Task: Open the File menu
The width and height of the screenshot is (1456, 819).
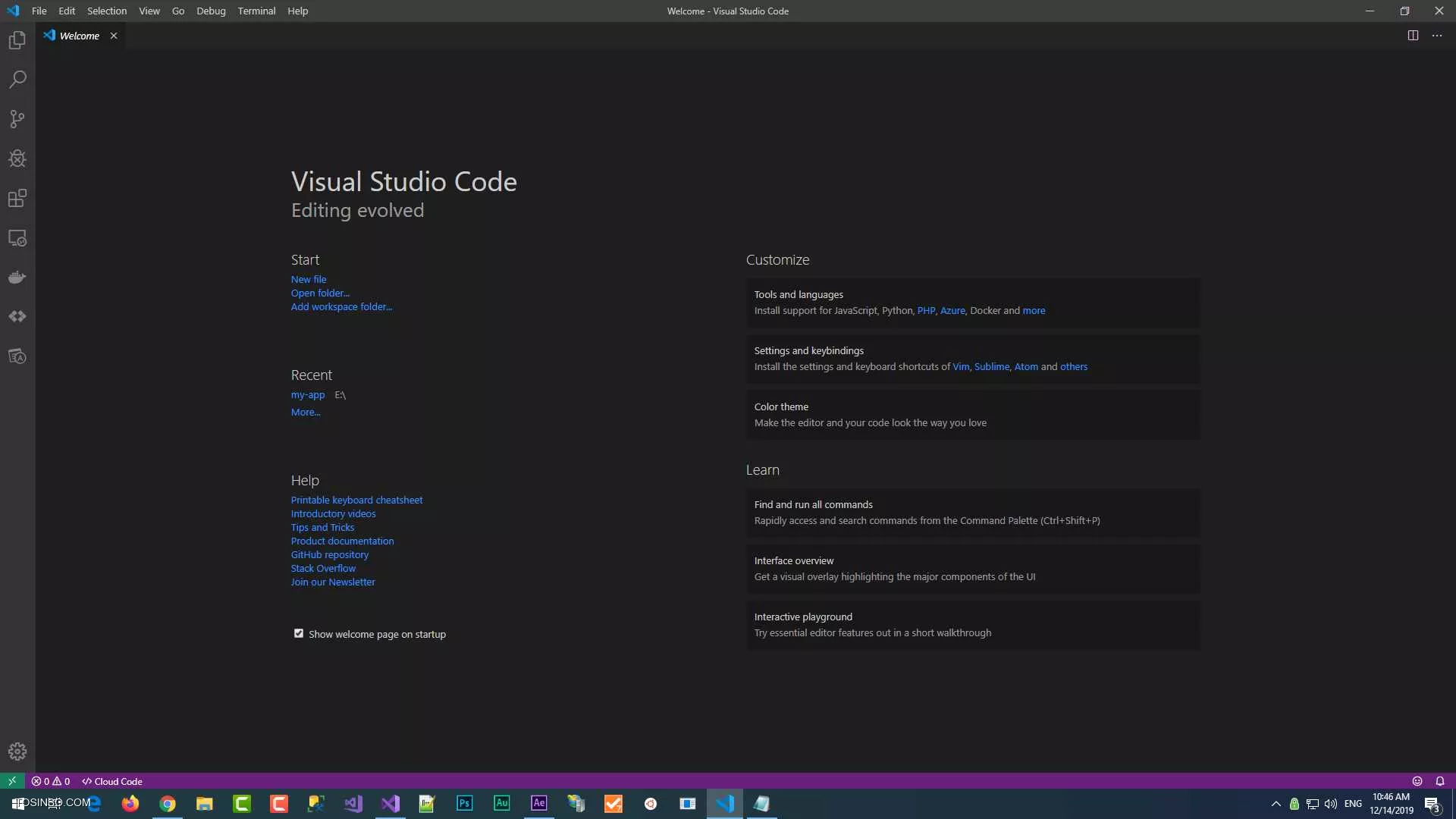Action: click(x=39, y=11)
